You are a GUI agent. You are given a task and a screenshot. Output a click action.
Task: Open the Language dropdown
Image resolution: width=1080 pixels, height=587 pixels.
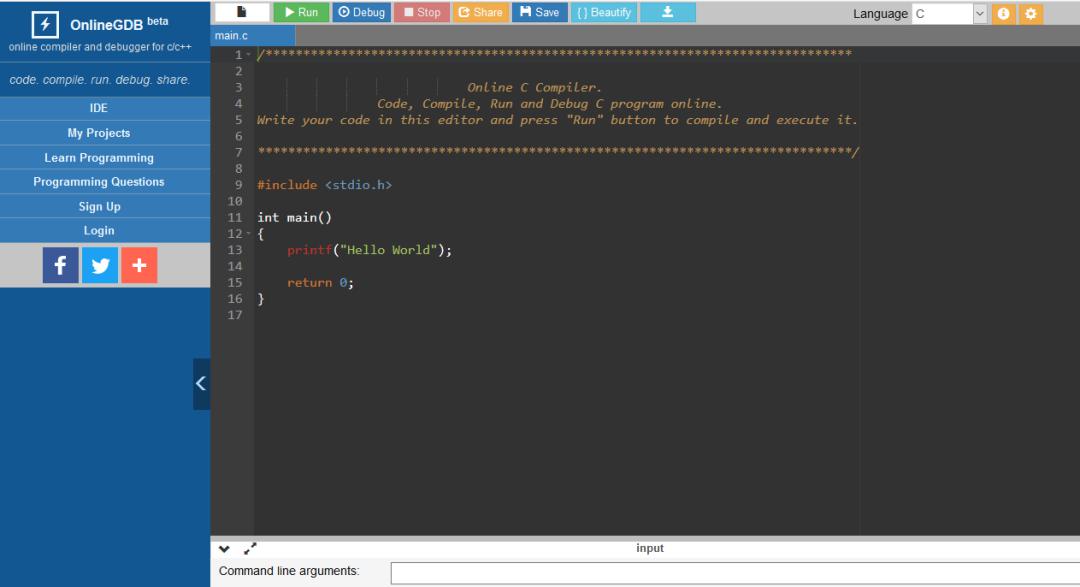pyautogui.click(x=949, y=14)
